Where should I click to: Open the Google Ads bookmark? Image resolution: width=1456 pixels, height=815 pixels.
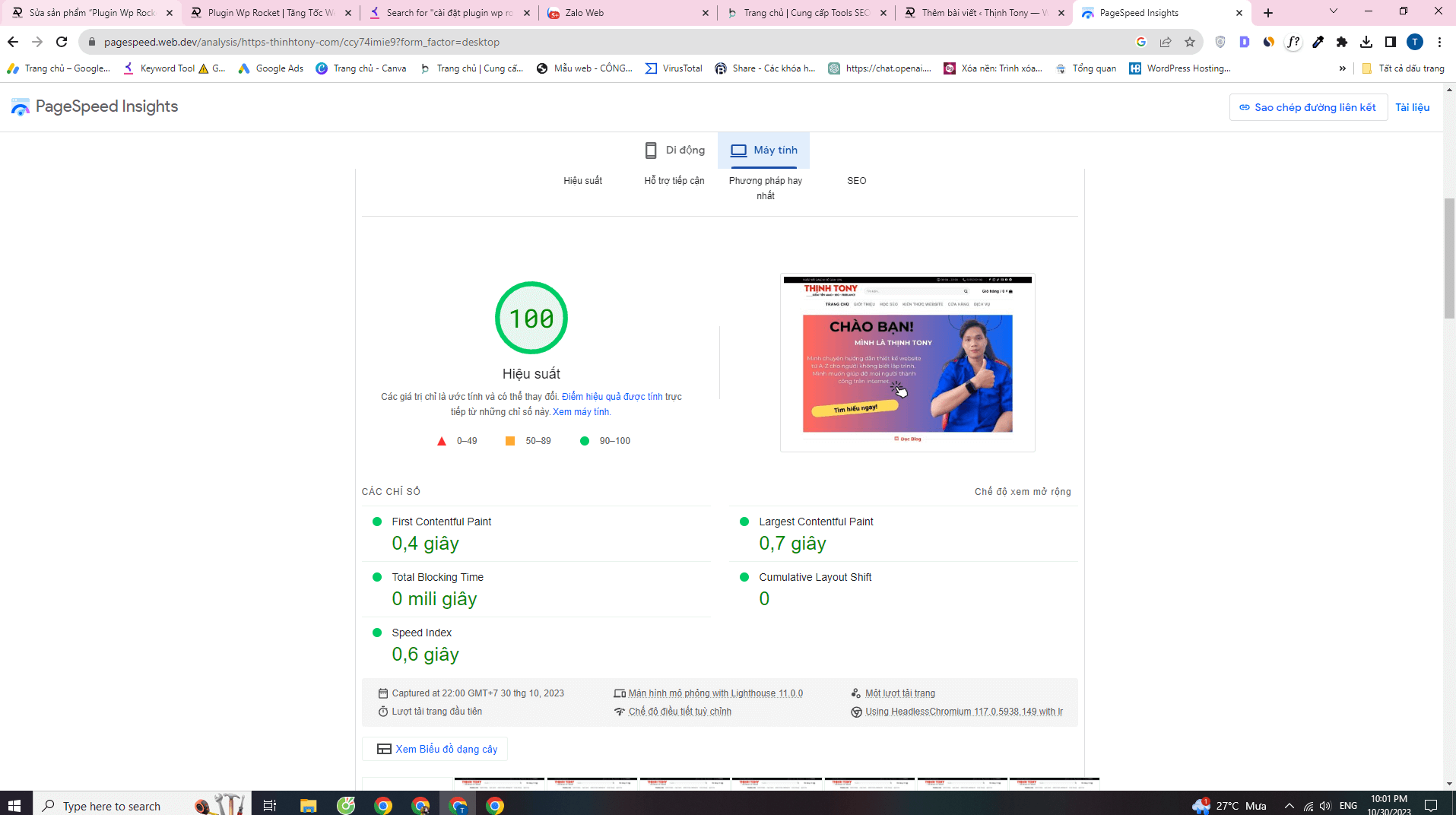pos(271,68)
